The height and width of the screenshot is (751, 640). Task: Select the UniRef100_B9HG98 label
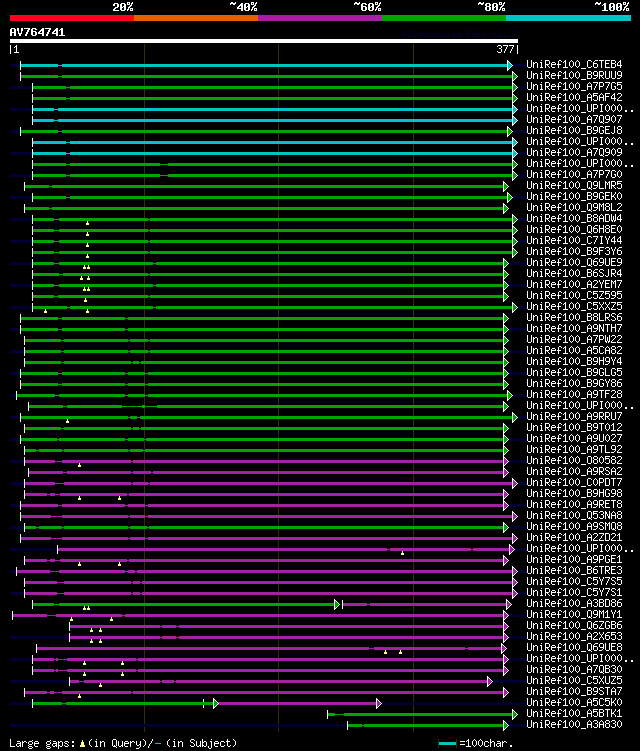coord(574,494)
